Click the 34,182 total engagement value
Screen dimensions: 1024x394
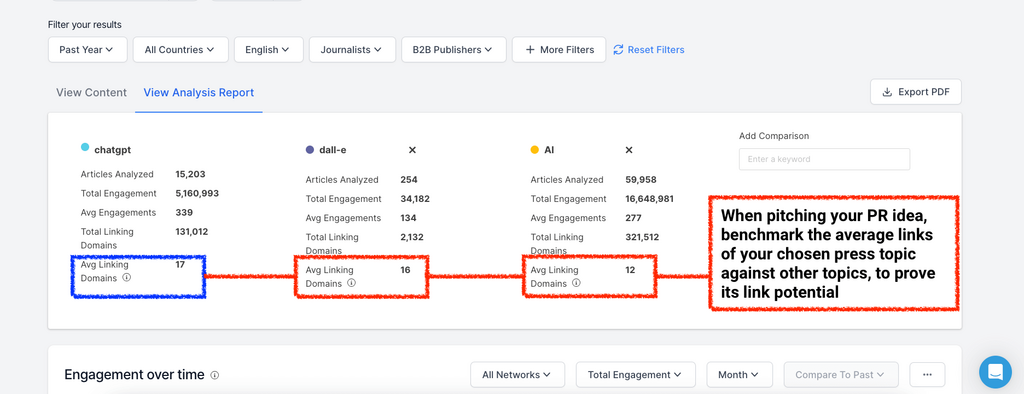[x=415, y=199]
